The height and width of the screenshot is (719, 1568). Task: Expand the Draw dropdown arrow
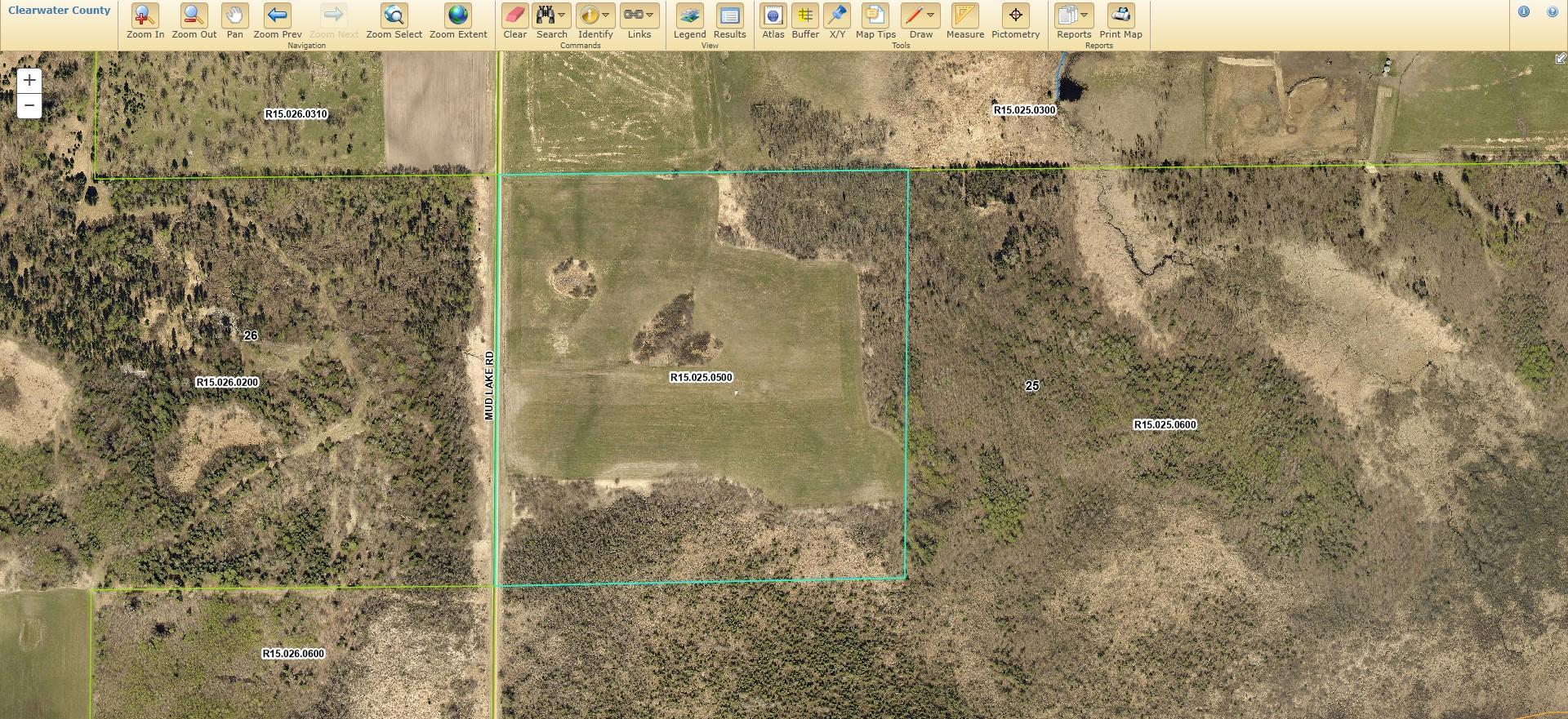pos(930,15)
